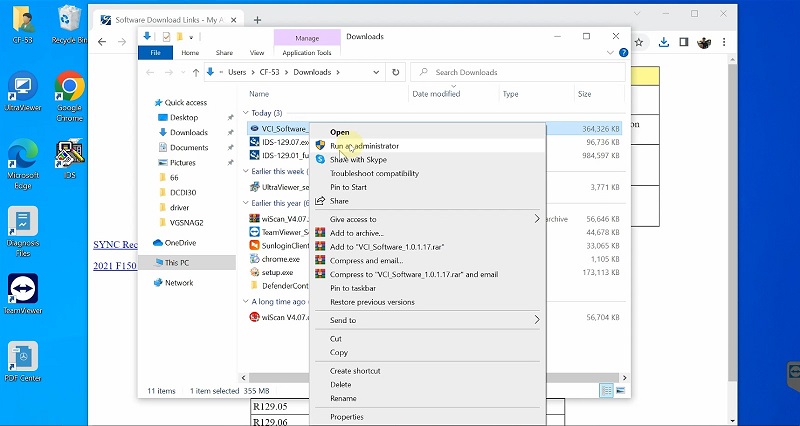Open the Microsoft Edge desktop icon
This screenshot has height=426, width=800.
click(x=22, y=160)
